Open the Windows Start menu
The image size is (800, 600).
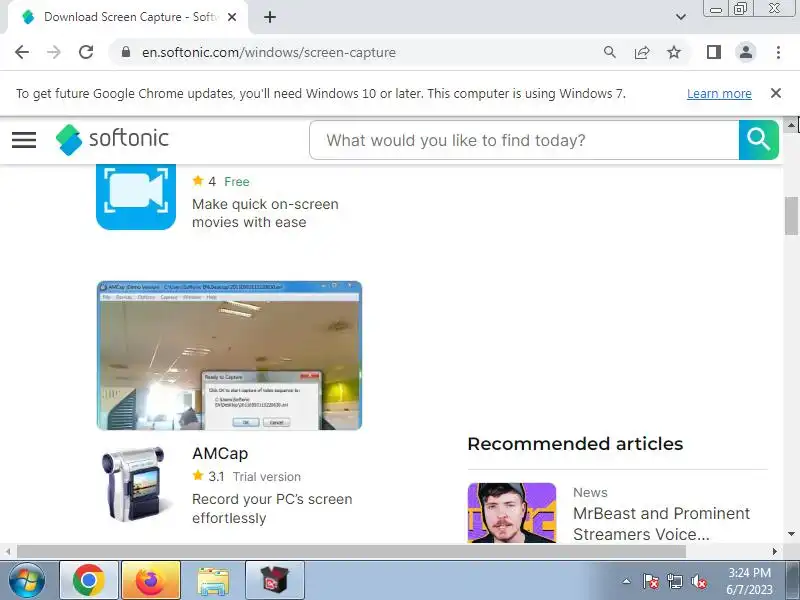click(x=27, y=581)
